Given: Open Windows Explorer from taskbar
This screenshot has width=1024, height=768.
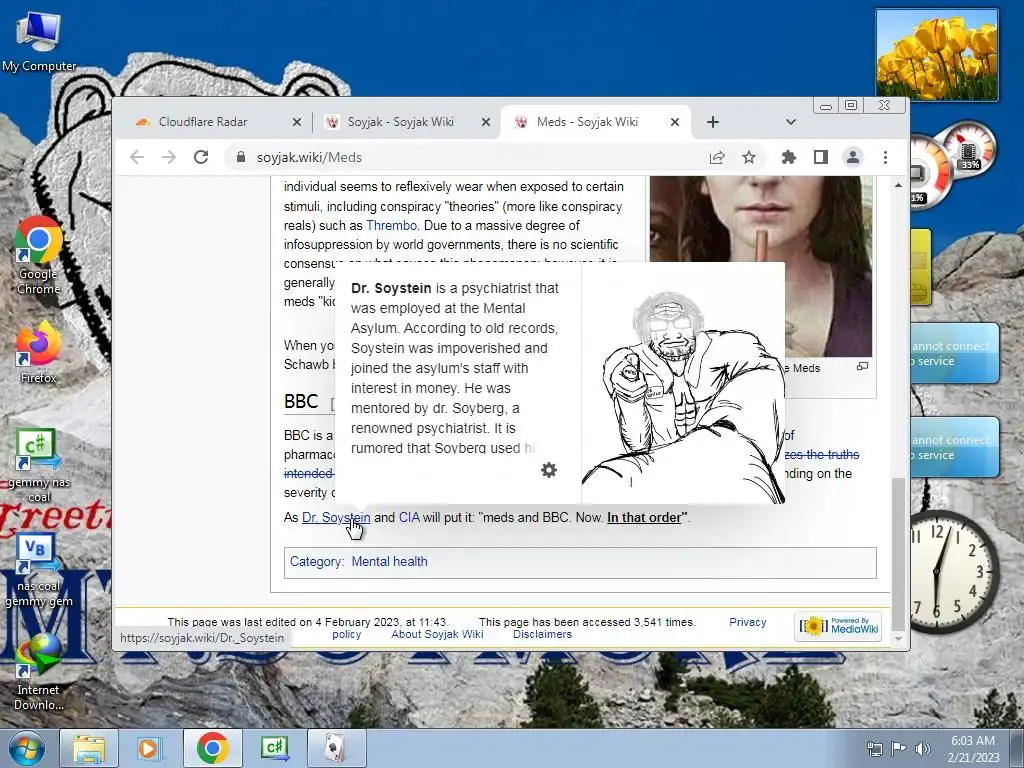Looking at the screenshot, I should coord(89,748).
